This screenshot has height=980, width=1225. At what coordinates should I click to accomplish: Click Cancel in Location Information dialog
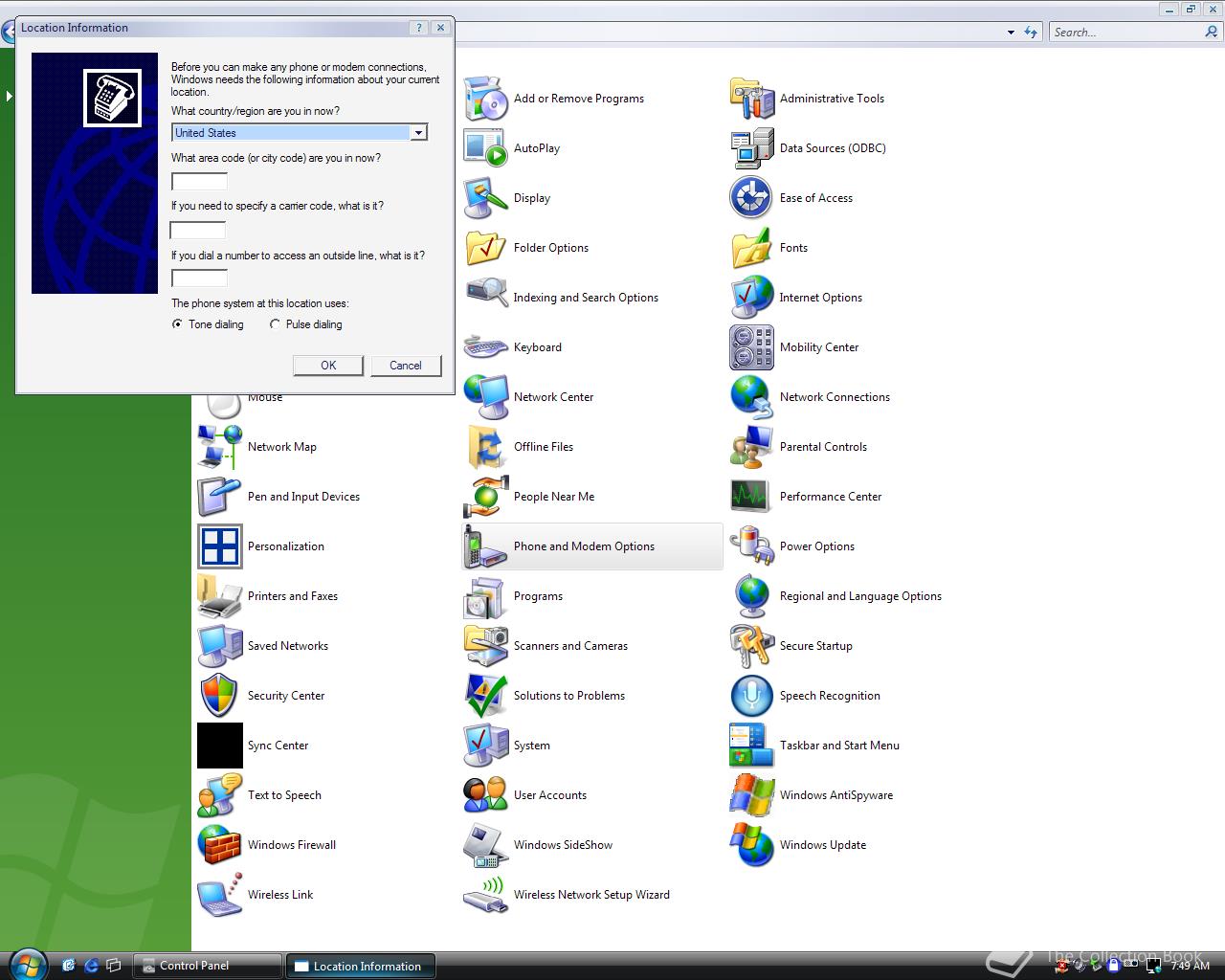tap(406, 366)
